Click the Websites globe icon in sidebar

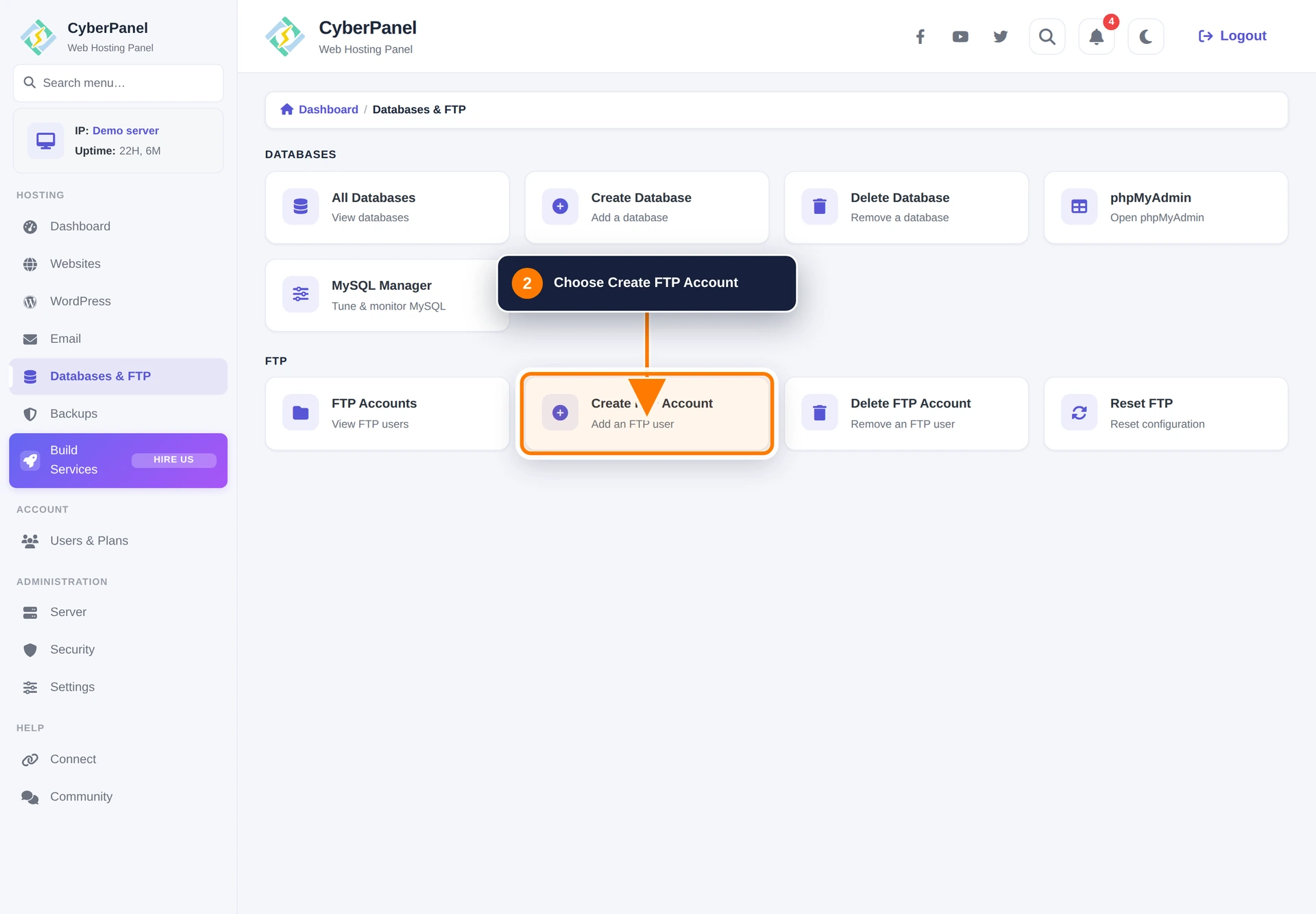(30, 264)
